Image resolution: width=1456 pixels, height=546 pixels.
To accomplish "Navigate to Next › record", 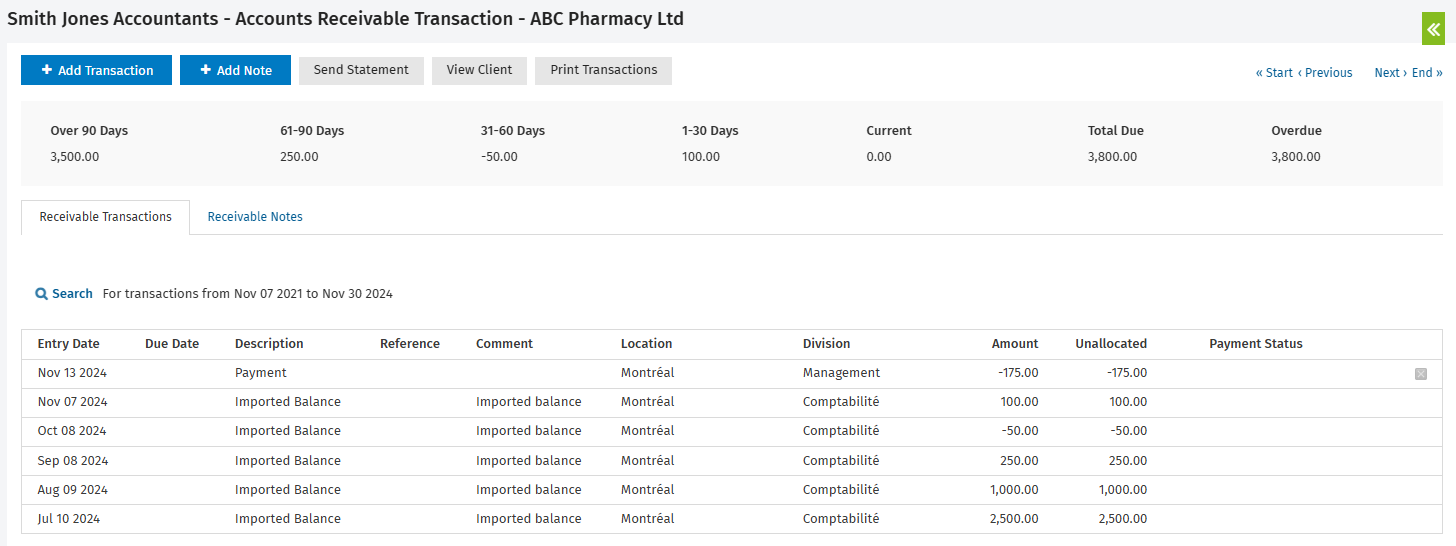I will point(1390,73).
